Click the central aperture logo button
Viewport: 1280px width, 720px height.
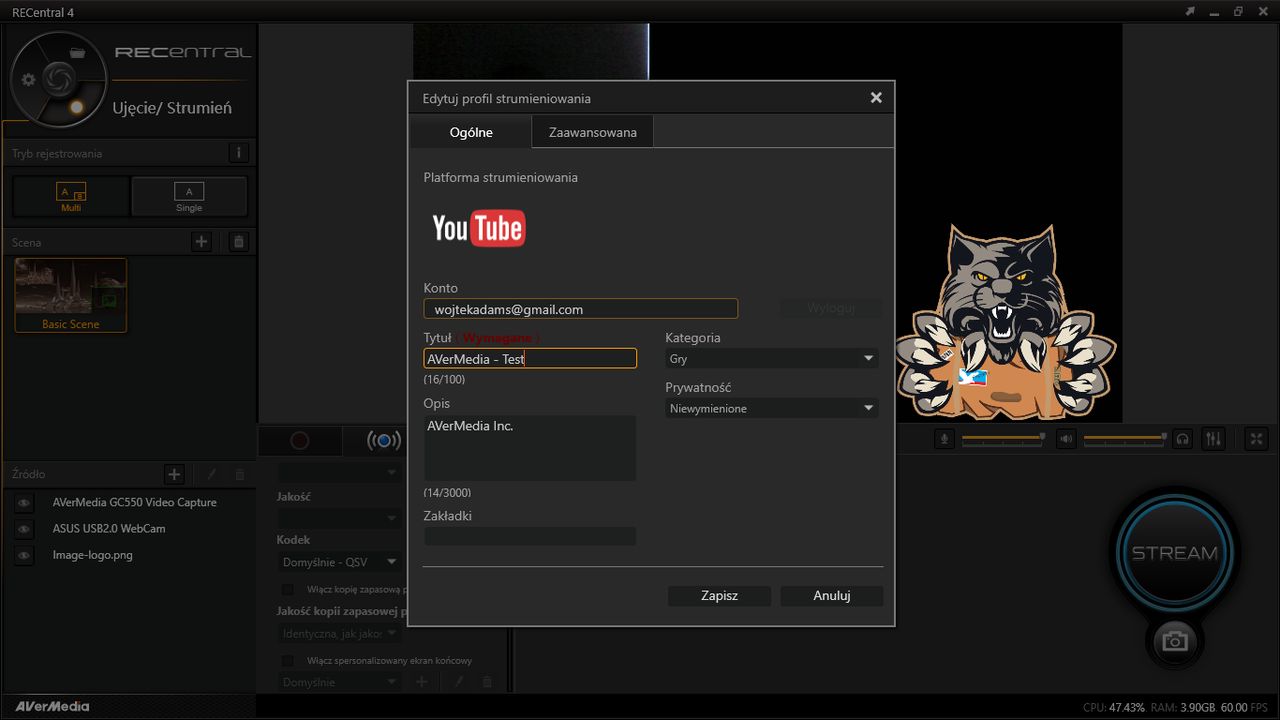coord(57,79)
